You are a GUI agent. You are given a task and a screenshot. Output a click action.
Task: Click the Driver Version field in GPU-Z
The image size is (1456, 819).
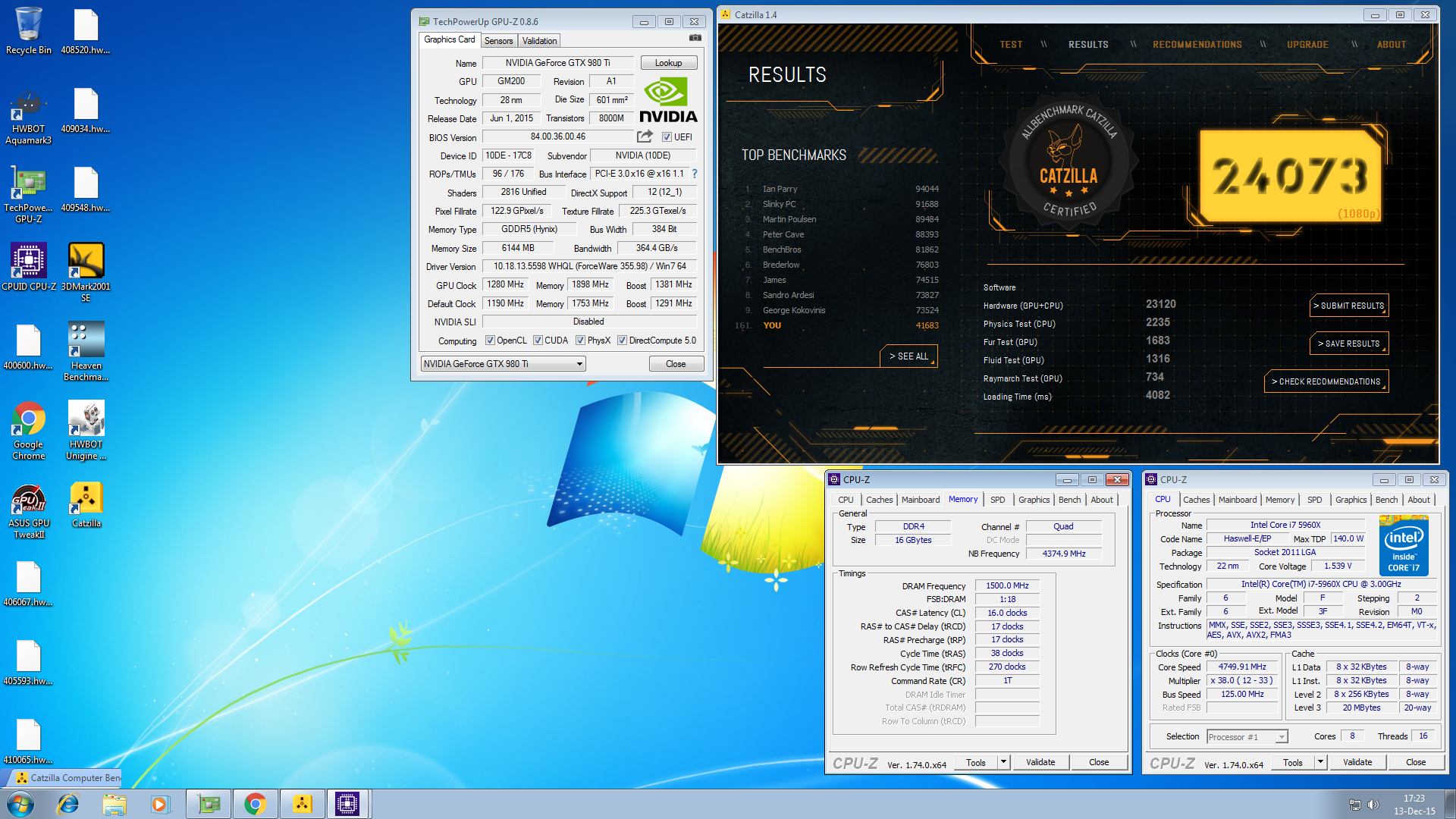point(589,266)
